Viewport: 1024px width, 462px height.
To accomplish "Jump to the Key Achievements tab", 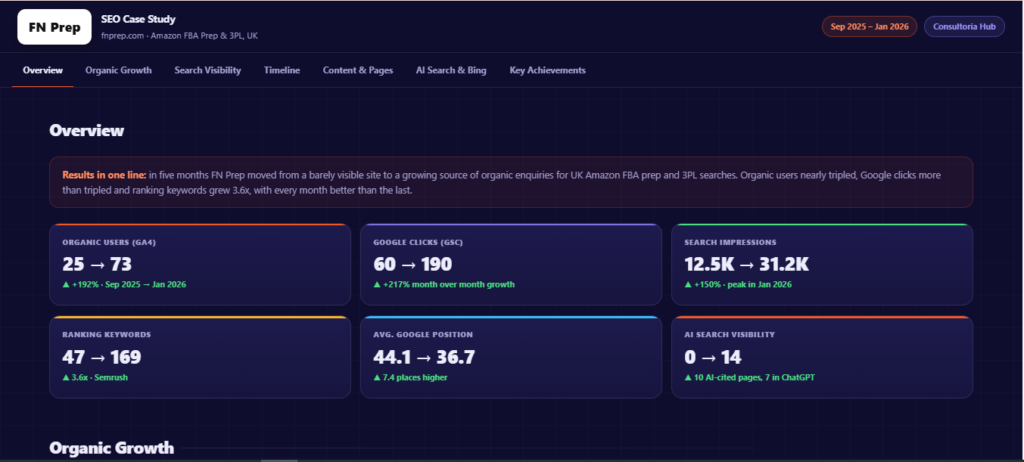I will pyautogui.click(x=547, y=70).
